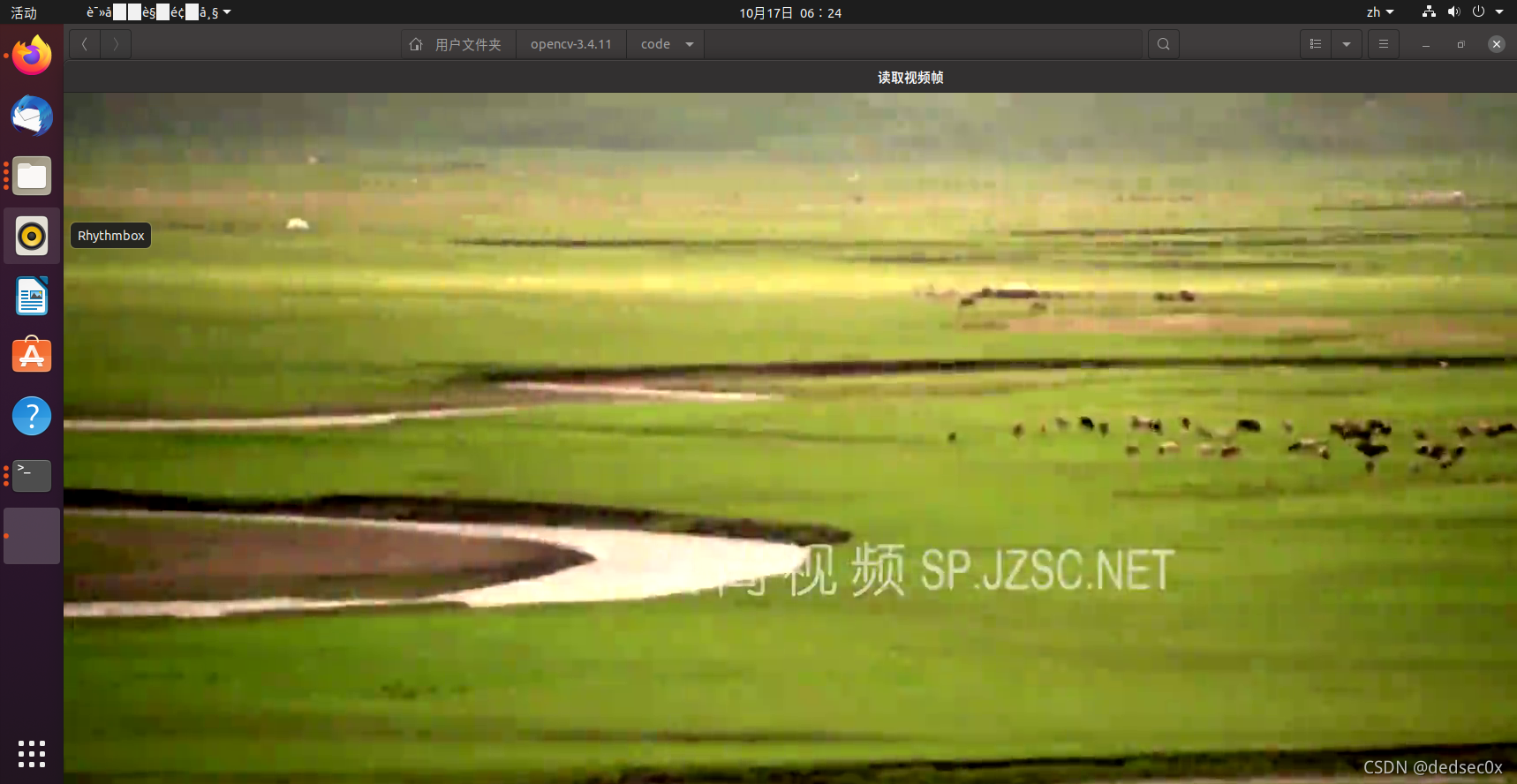The image size is (1517, 784).
Task: Launch Thunderbird mail from dock
Action: (32, 116)
